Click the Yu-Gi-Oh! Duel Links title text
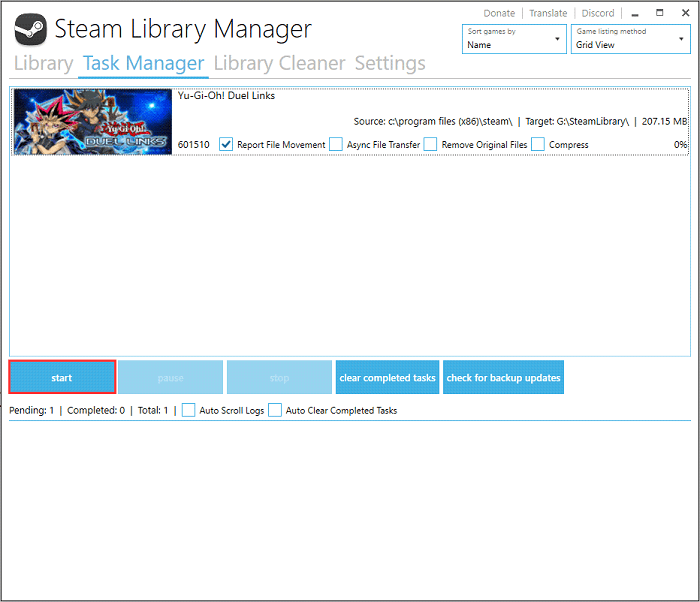The width and height of the screenshot is (700, 602). point(226,96)
